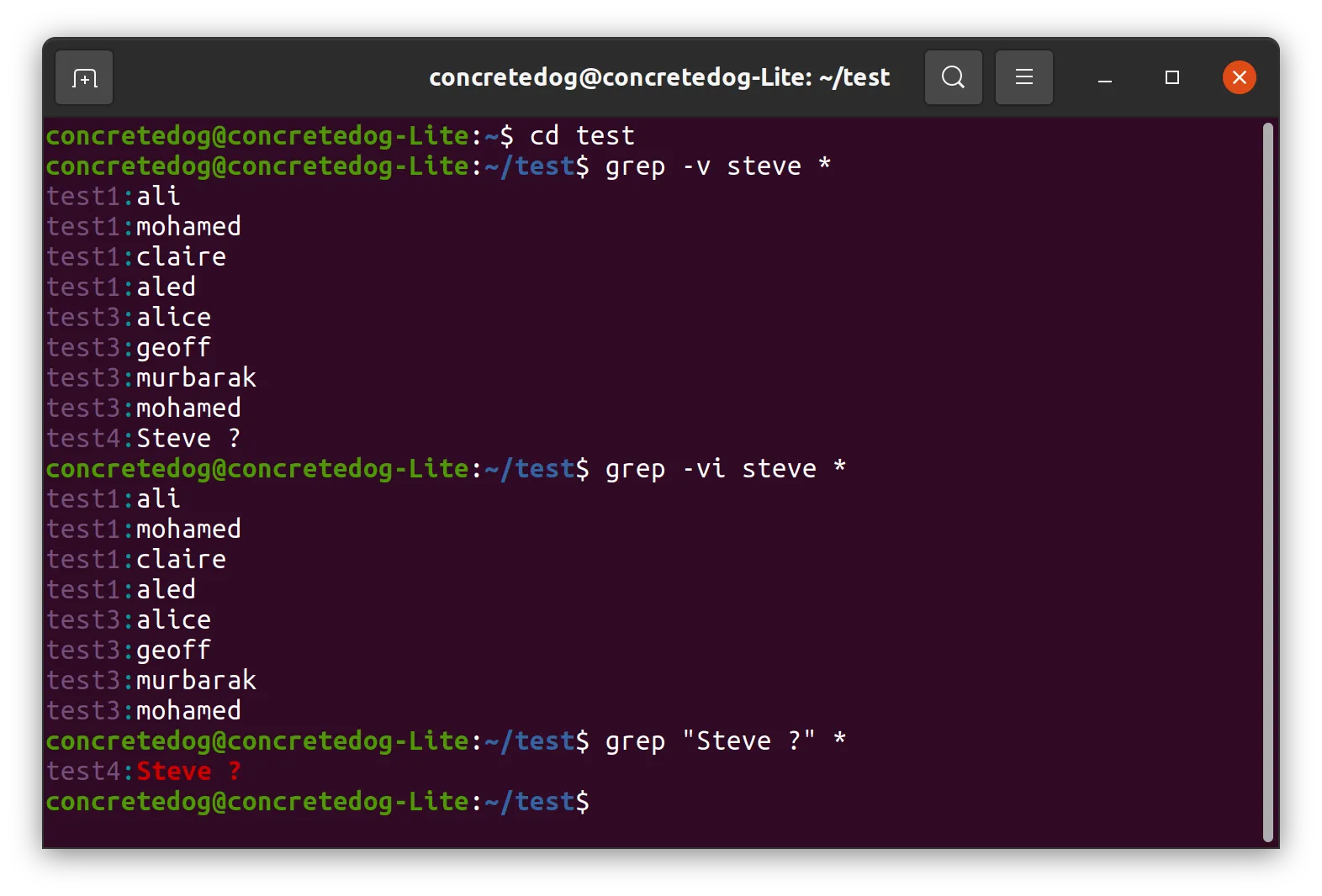Click the last test3:mohamed line

pyautogui.click(x=144, y=711)
